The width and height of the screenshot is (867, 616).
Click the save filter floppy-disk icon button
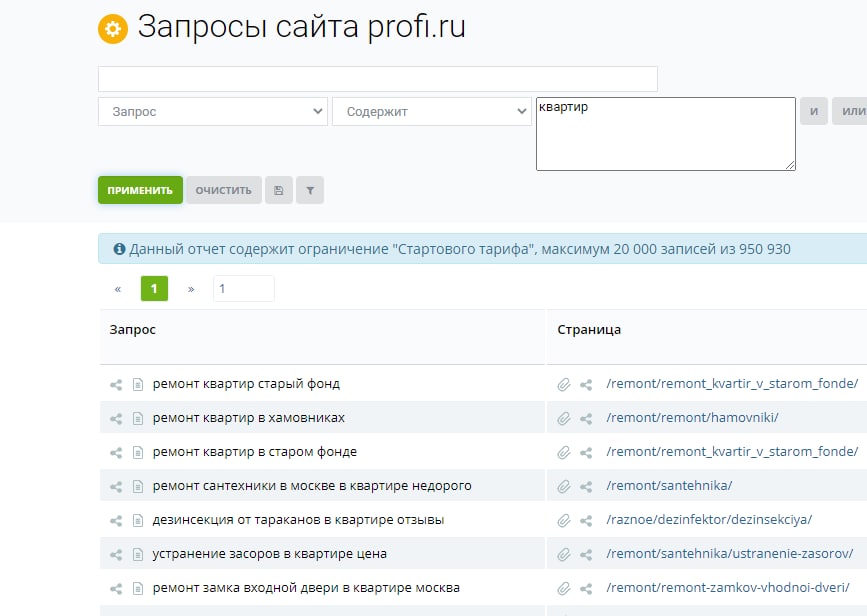pos(279,190)
